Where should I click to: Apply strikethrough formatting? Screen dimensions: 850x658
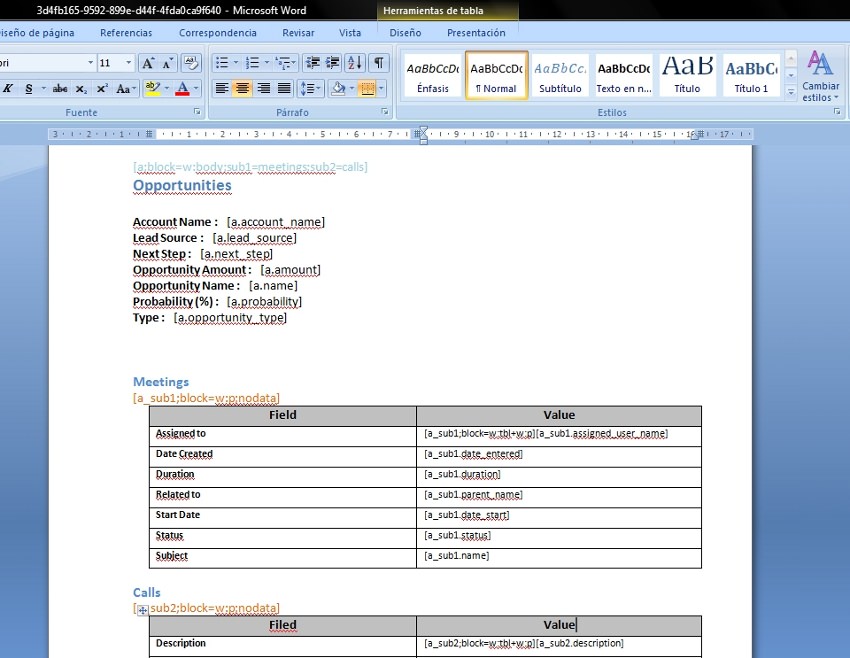pyautogui.click(x=60, y=89)
